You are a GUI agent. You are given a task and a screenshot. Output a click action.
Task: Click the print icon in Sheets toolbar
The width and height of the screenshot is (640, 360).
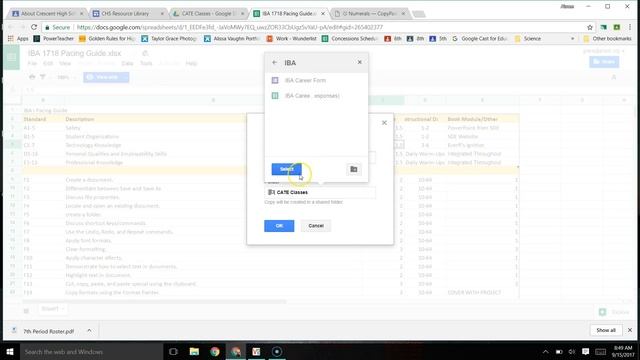(32, 77)
